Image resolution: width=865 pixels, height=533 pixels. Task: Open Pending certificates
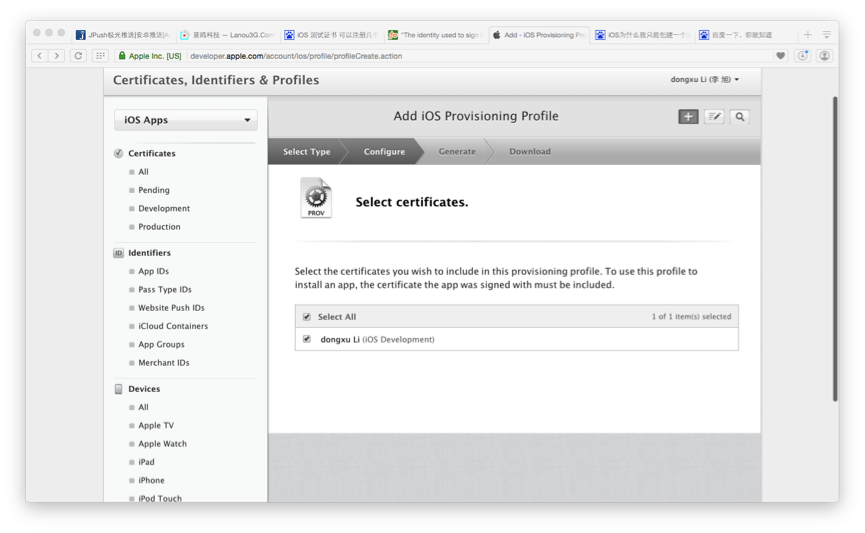click(154, 190)
